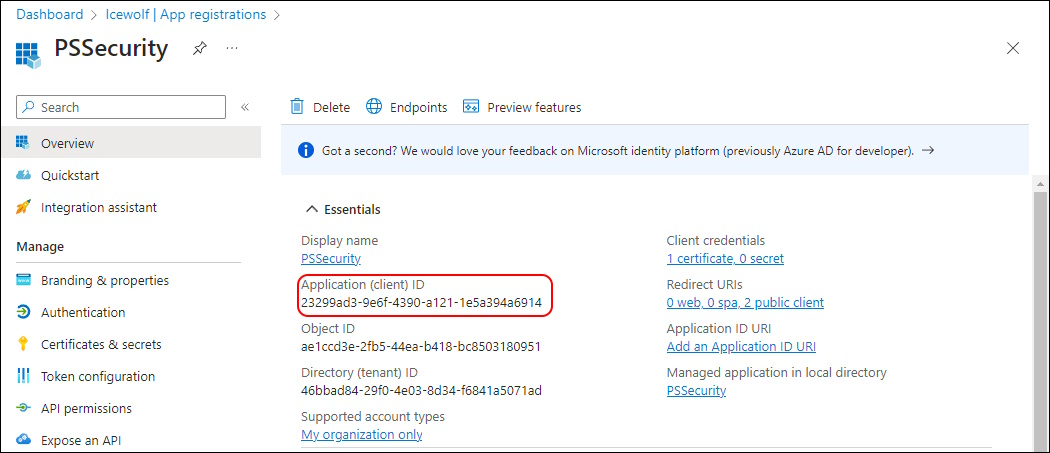Click the Overview grid icon
The image size is (1050, 453).
click(x=23, y=143)
